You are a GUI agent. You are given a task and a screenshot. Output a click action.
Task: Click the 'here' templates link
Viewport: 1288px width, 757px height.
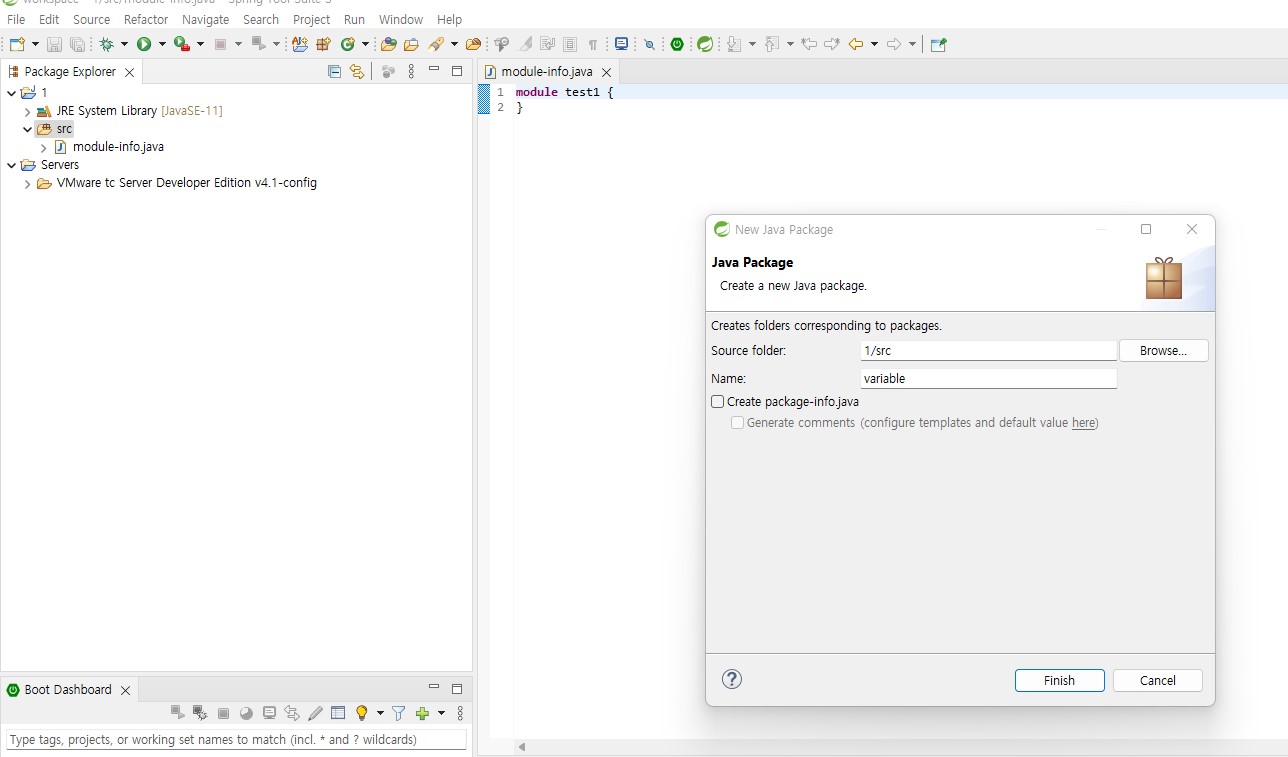click(1083, 423)
